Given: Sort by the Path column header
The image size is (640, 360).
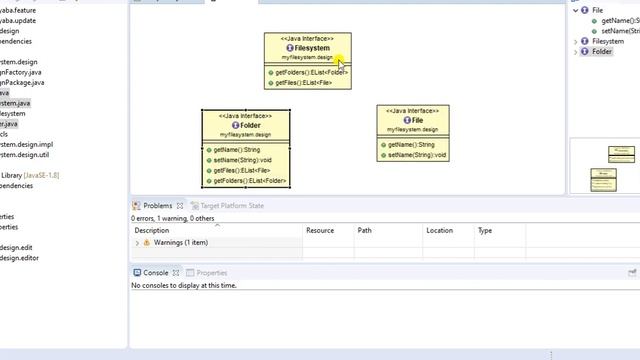Looking at the screenshot, I should (x=364, y=230).
